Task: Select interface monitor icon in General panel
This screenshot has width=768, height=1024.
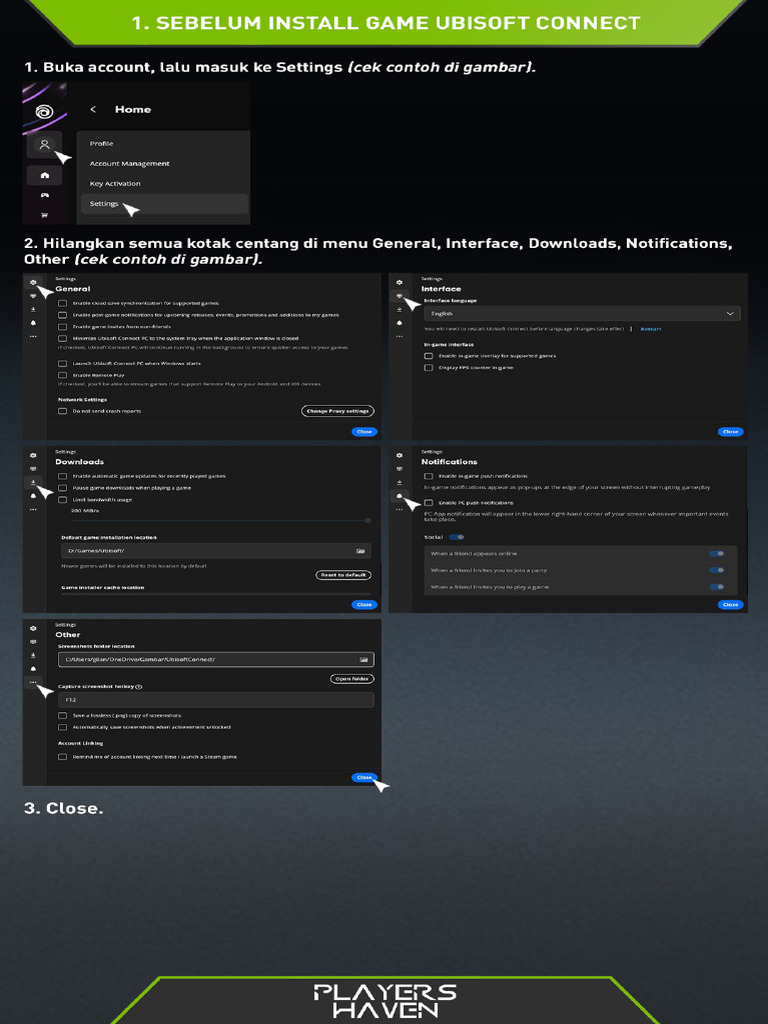Action: [33, 296]
